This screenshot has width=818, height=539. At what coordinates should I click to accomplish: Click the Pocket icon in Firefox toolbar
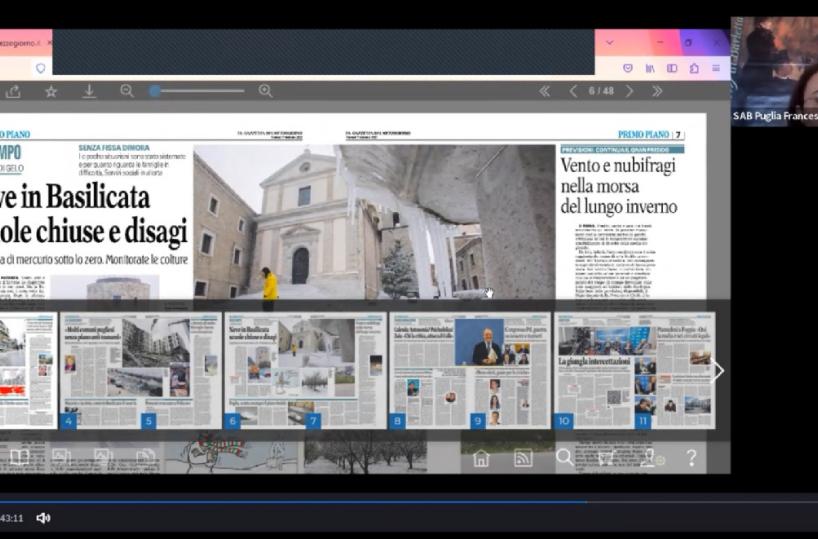628,68
